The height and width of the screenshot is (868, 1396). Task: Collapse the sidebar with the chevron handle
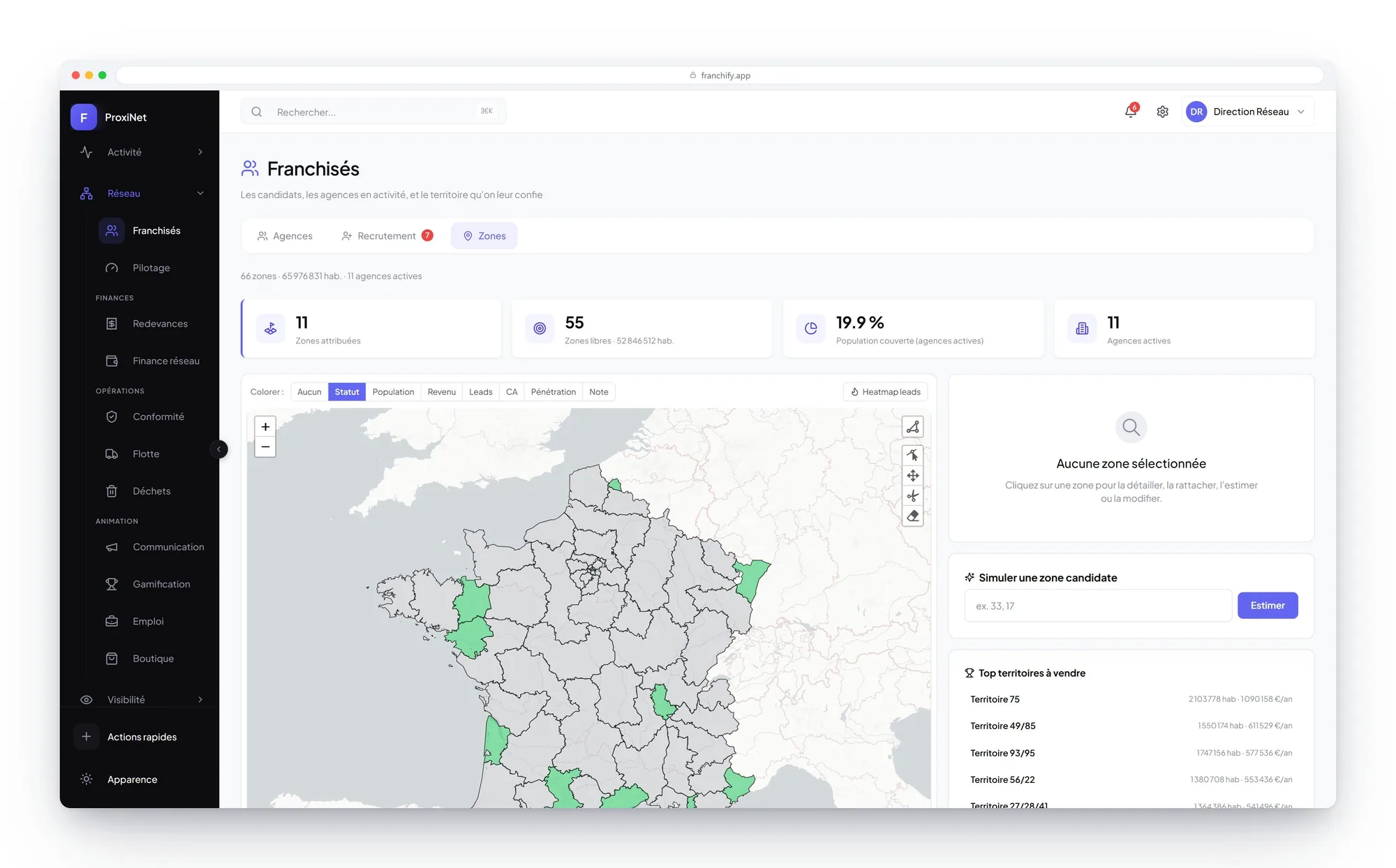(218, 449)
